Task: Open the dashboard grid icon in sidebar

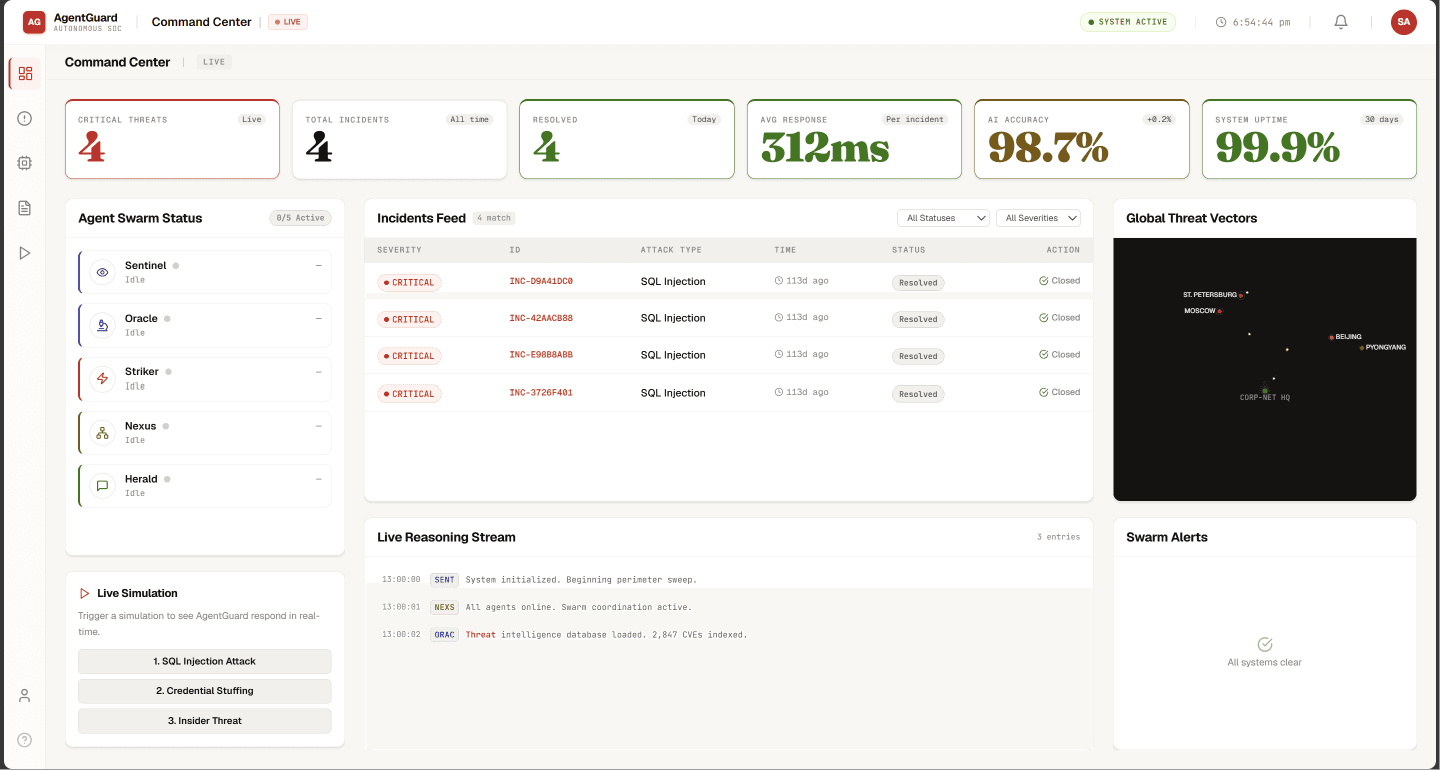Action: 25,73
